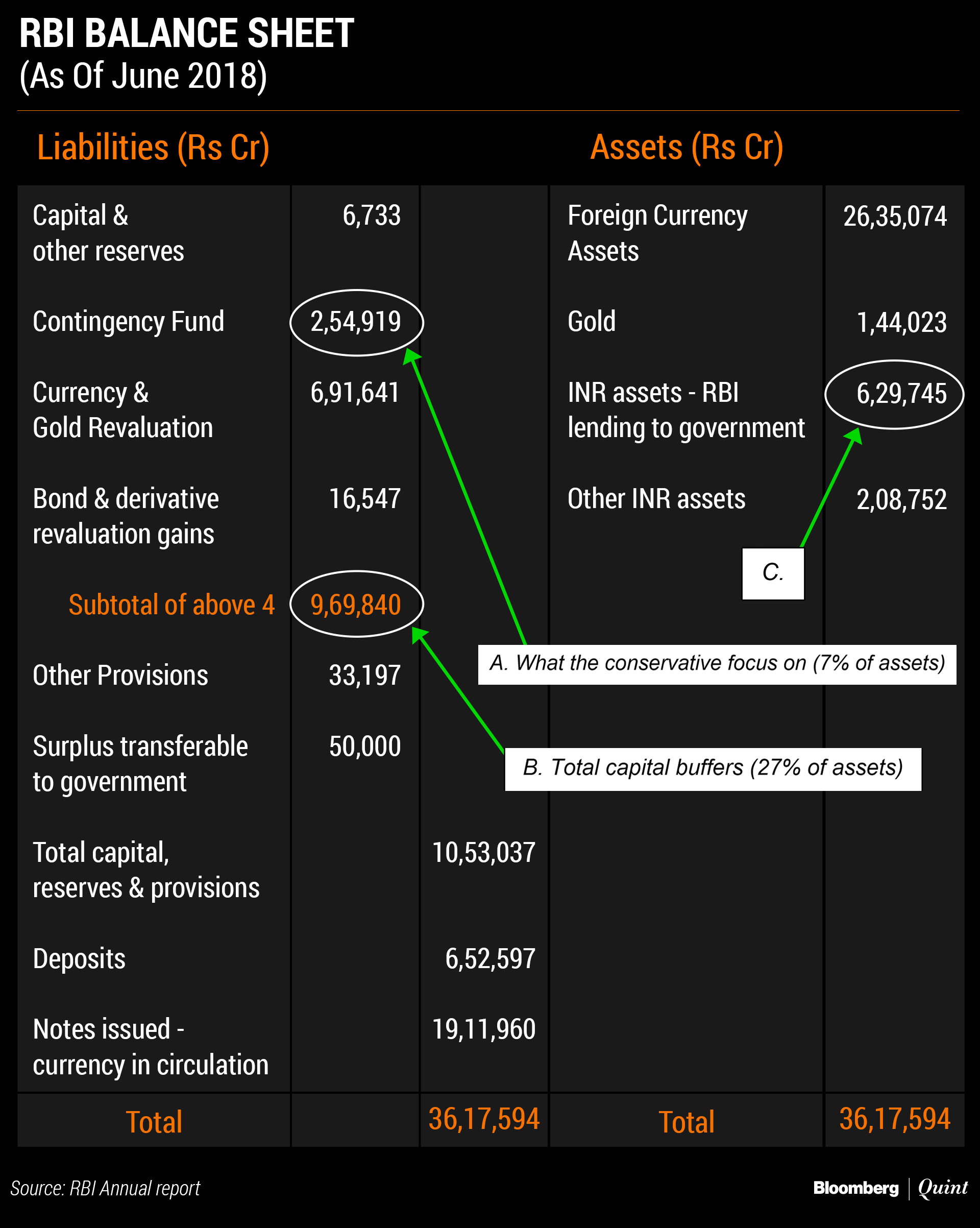Click the Liabilities (Rs Cr) heading

(x=153, y=148)
